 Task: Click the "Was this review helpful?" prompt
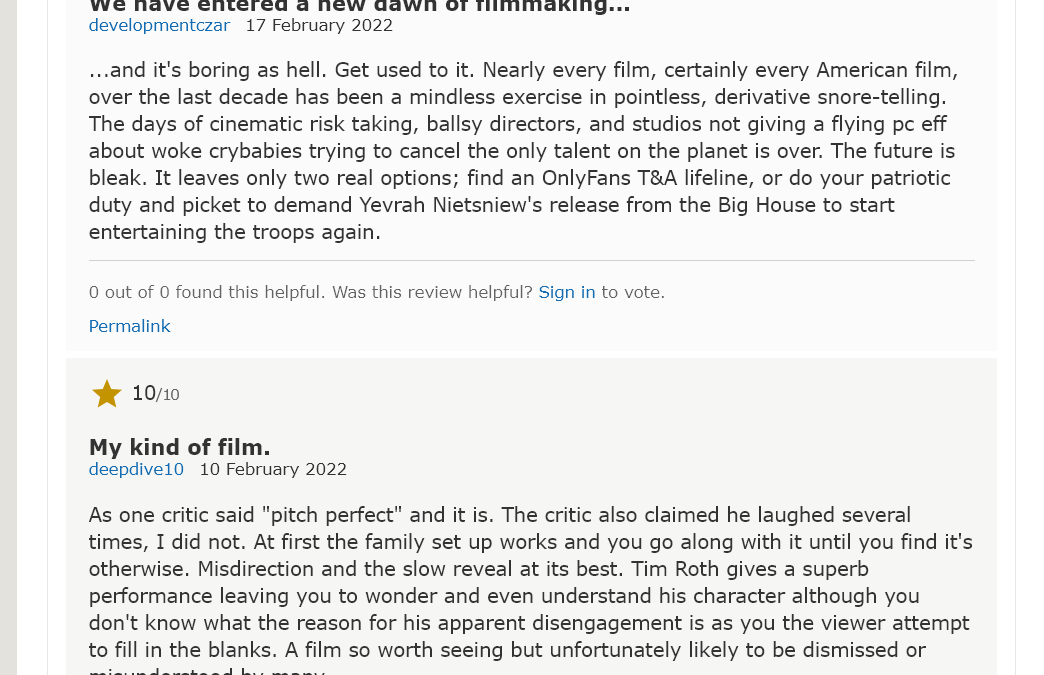click(432, 292)
